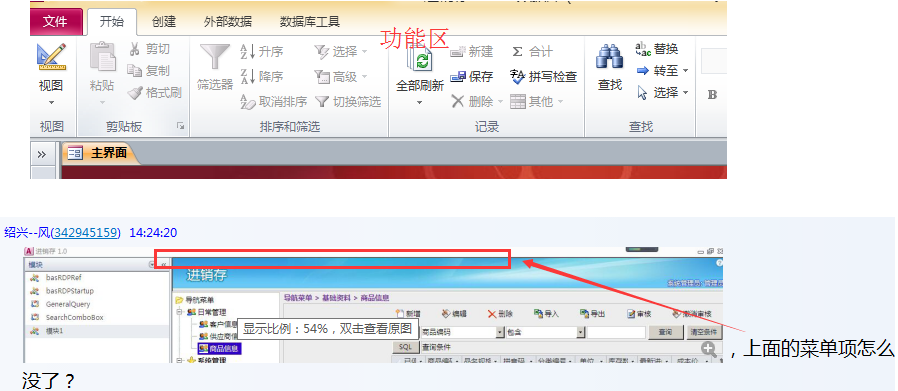Sort ascending with the 升序 icon
The height and width of the screenshot is (391, 898).
click(x=247, y=52)
